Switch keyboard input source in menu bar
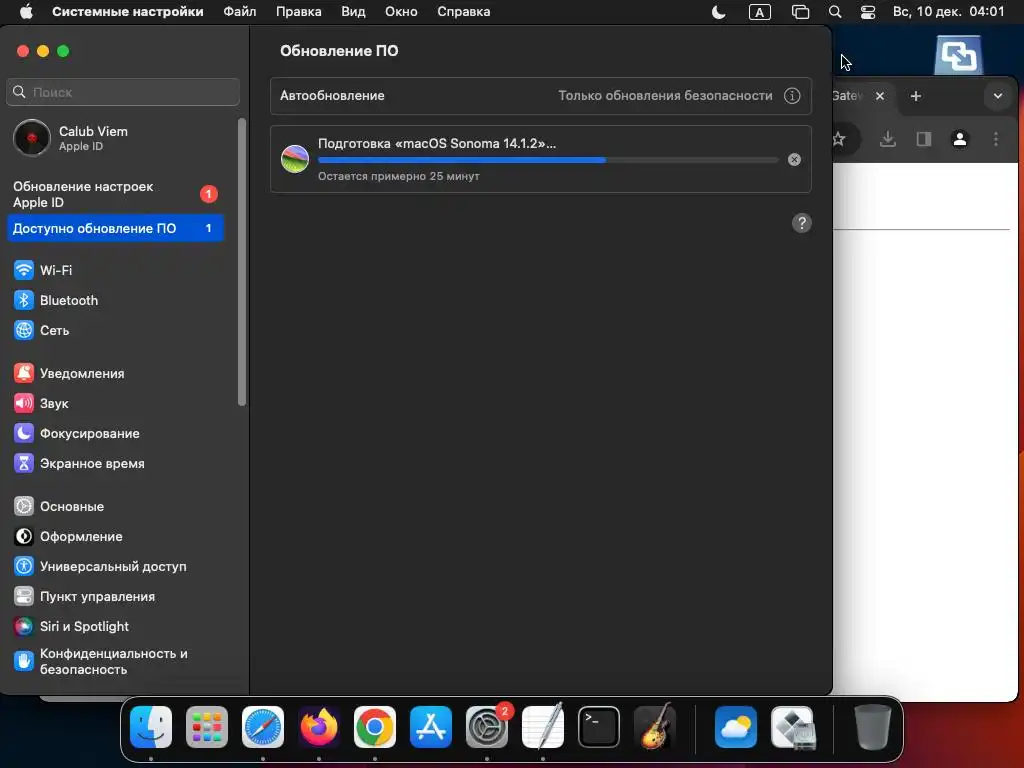The height and width of the screenshot is (768, 1024). click(x=760, y=12)
